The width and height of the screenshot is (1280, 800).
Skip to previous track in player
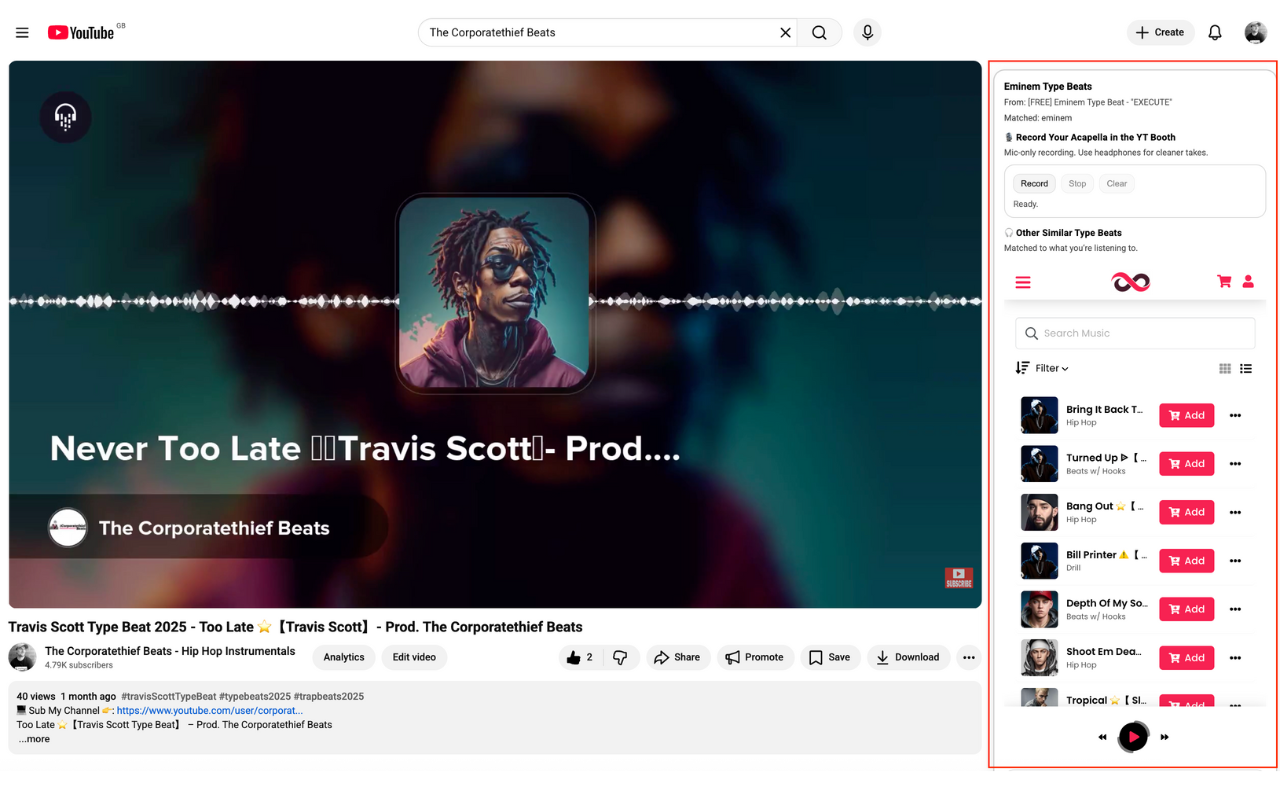click(1102, 738)
